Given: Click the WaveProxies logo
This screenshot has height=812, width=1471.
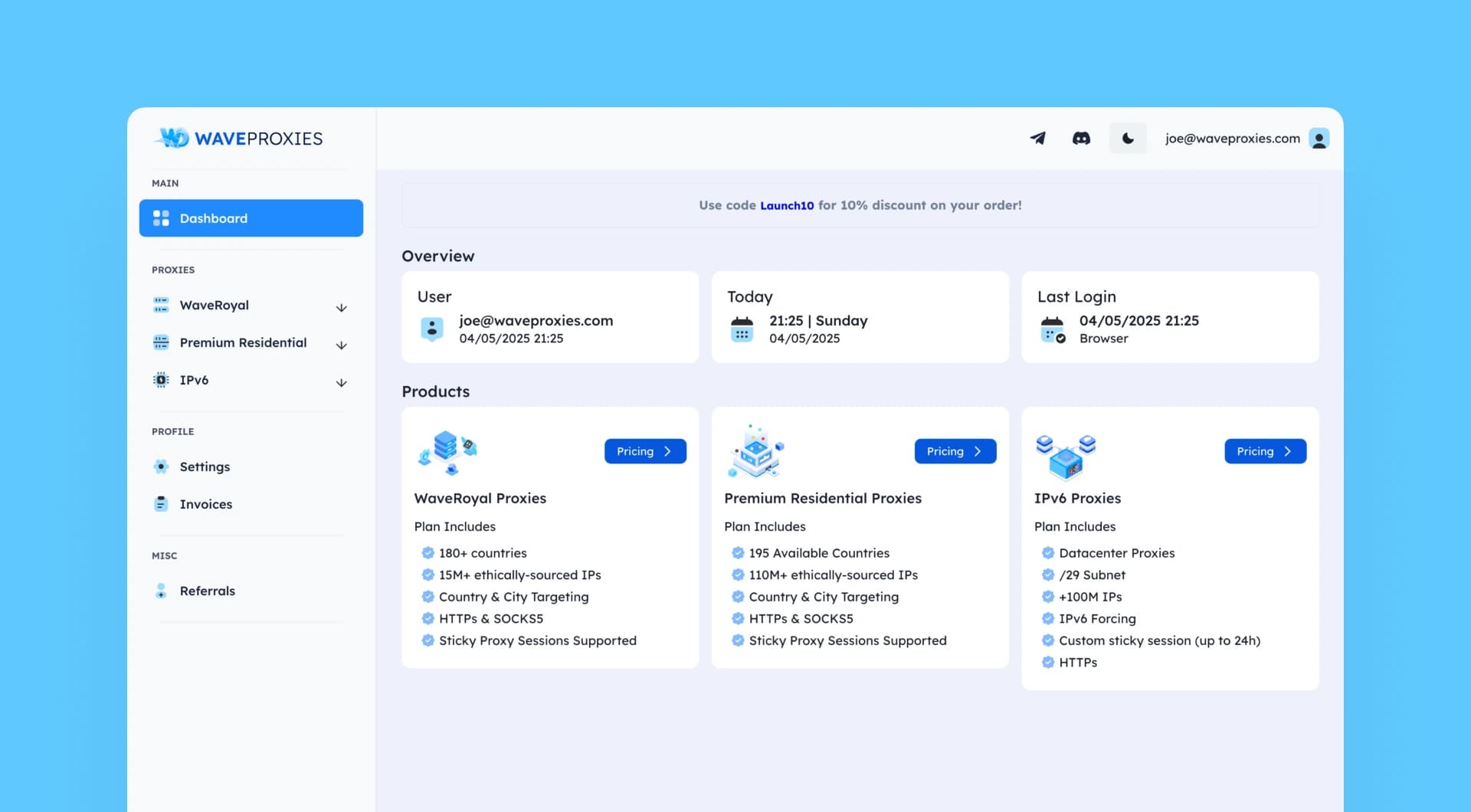Looking at the screenshot, I should (x=238, y=138).
